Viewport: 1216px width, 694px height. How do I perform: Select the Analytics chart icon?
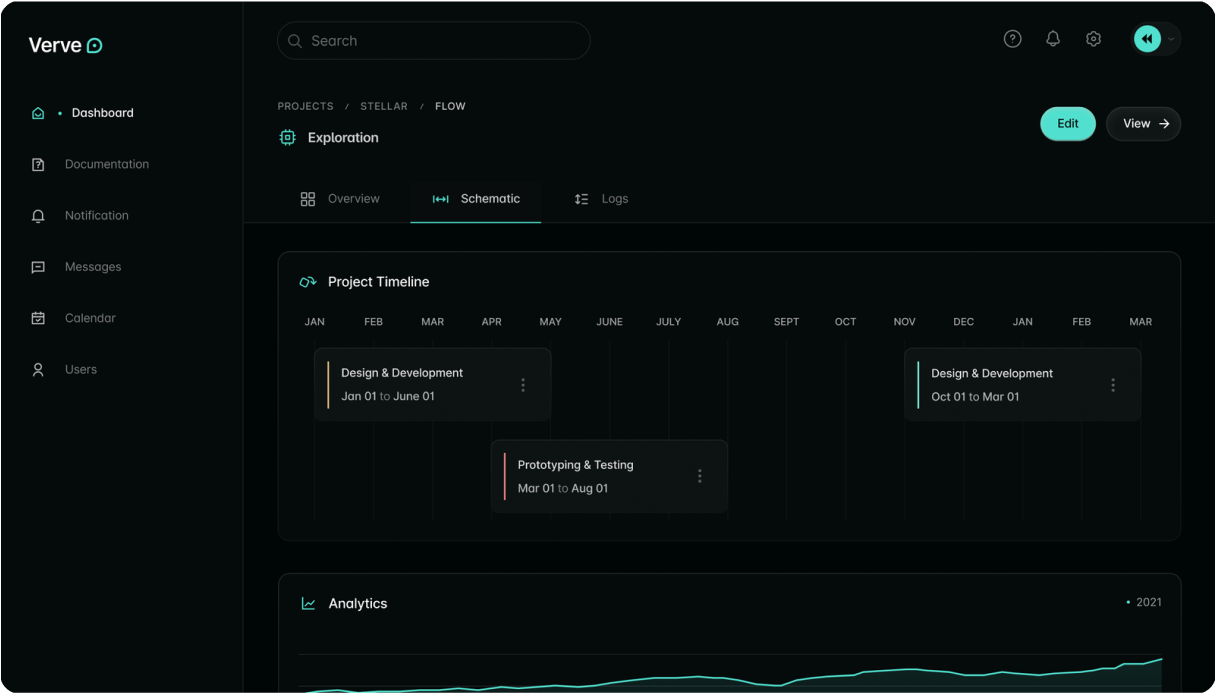(x=307, y=603)
